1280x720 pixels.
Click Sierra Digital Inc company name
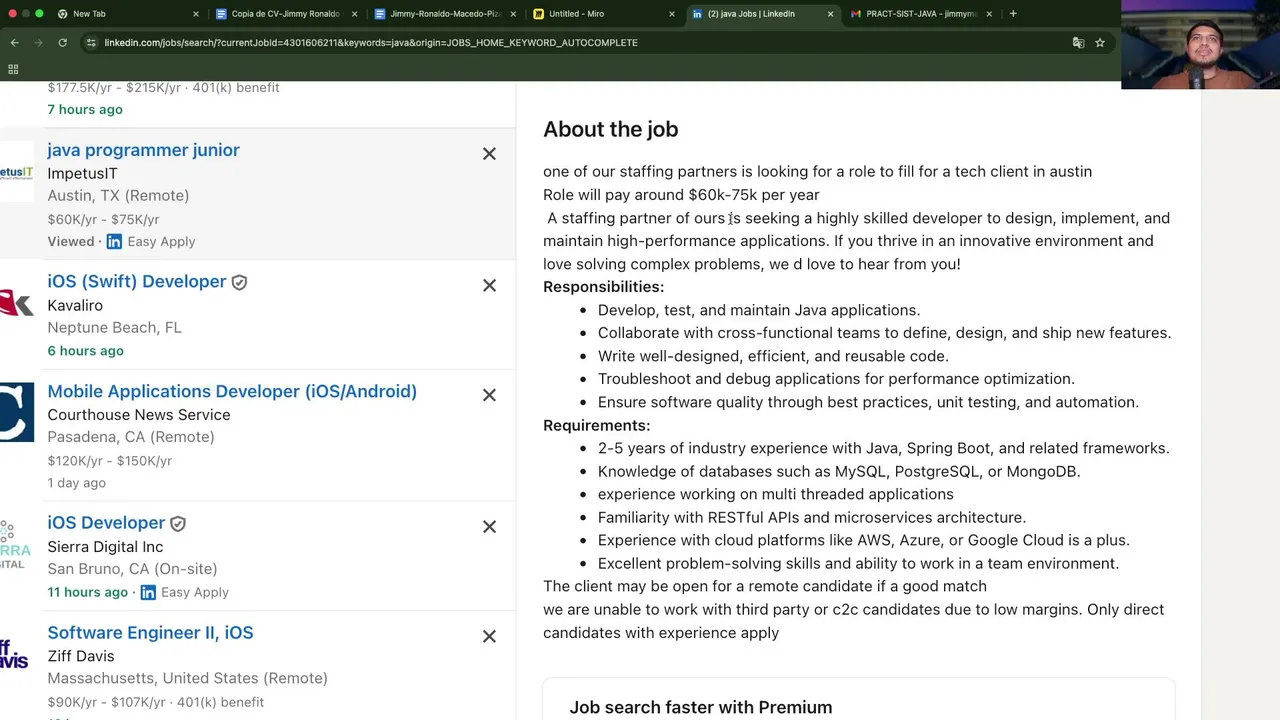(105, 547)
